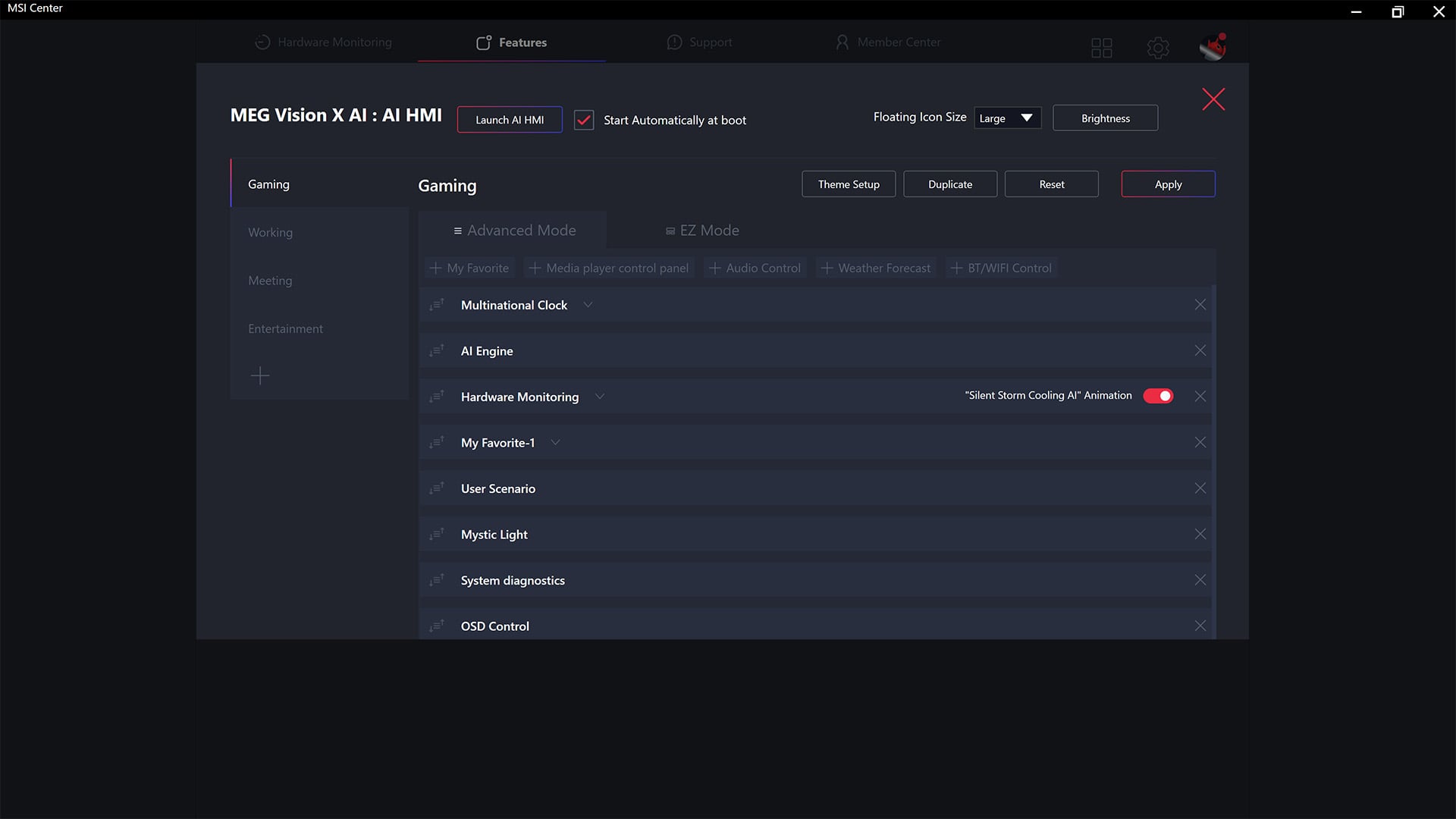The height and width of the screenshot is (819, 1456).
Task: Remove System diagnostics widget
Action: [1200, 580]
